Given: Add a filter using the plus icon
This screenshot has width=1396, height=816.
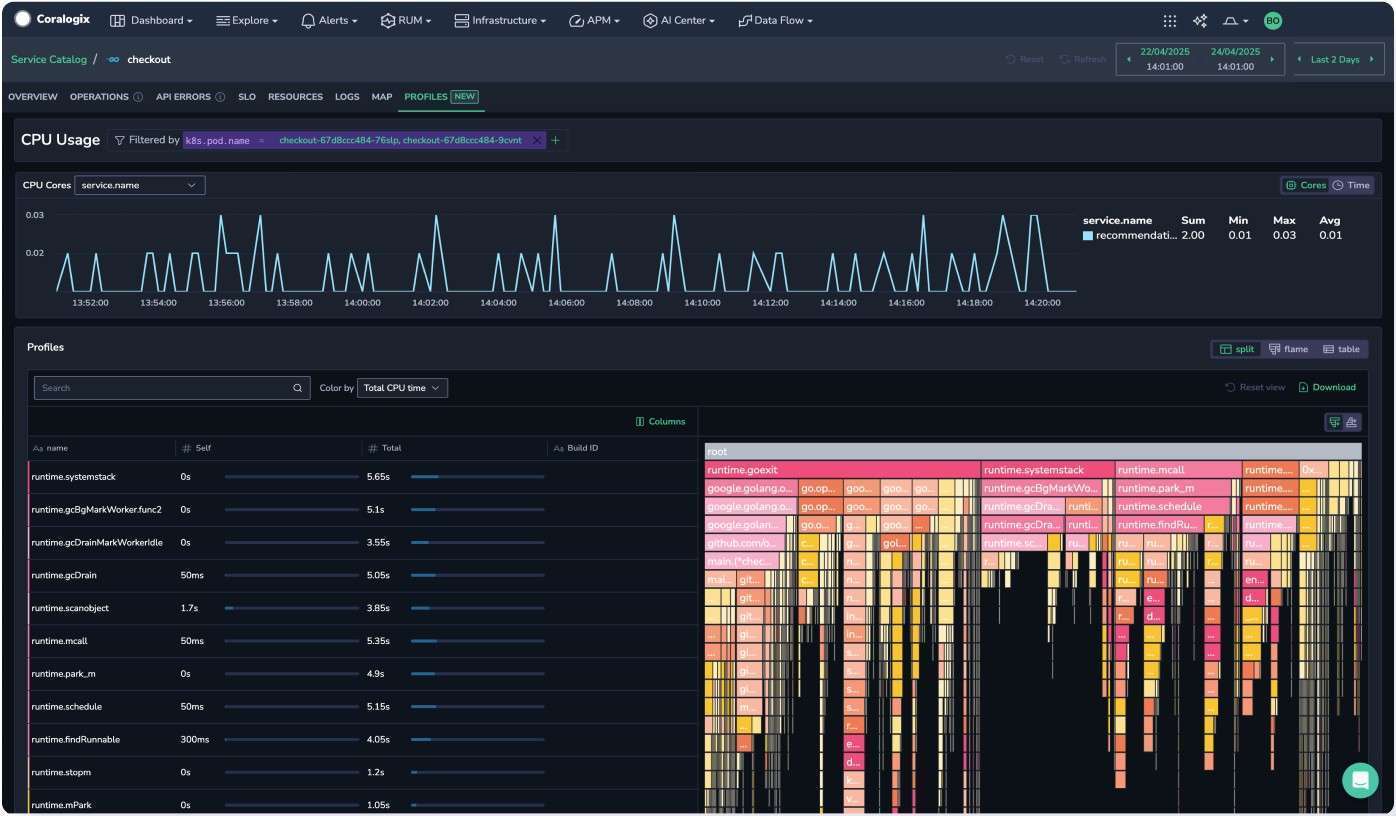Looking at the screenshot, I should (x=555, y=140).
